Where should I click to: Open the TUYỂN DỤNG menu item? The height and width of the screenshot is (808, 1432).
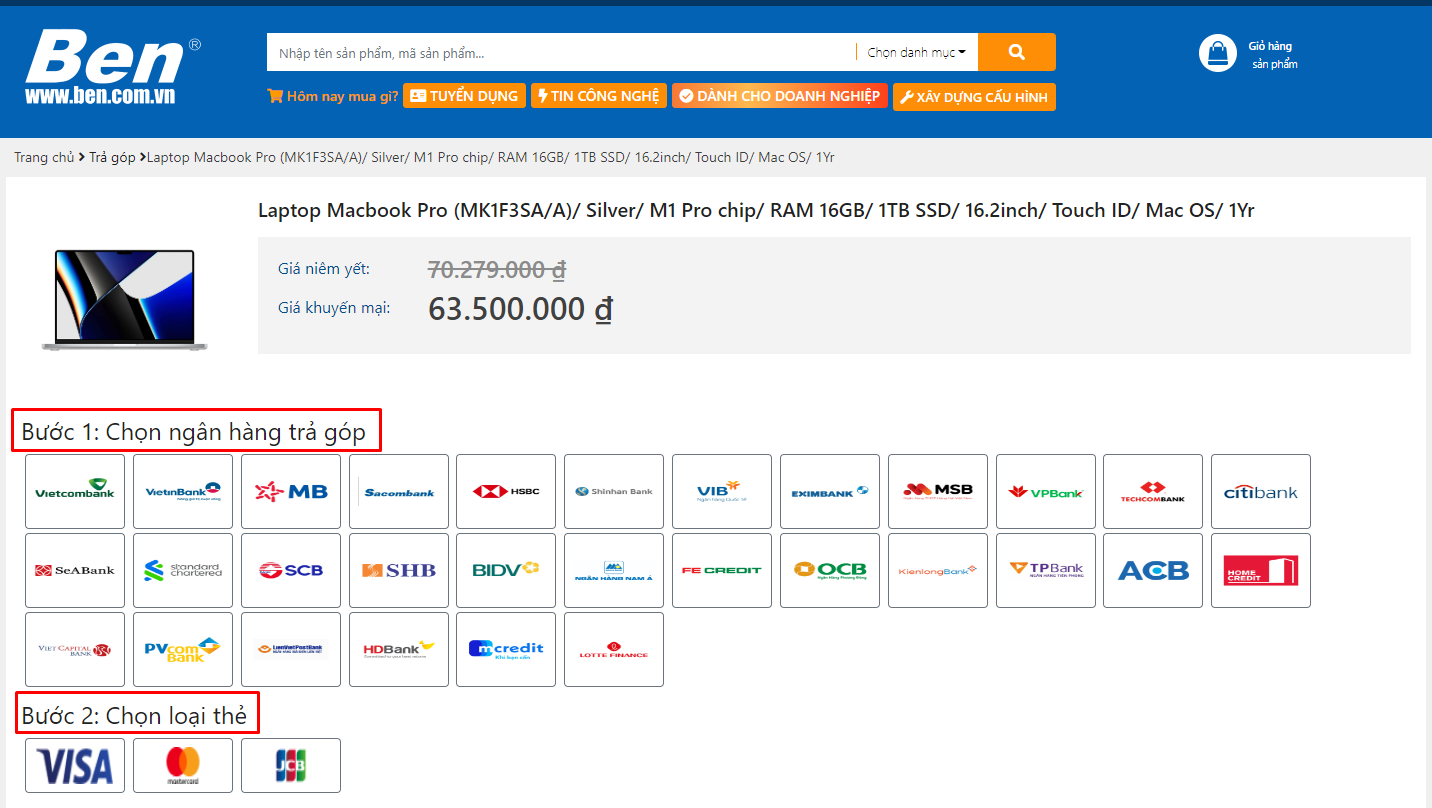click(x=464, y=96)
